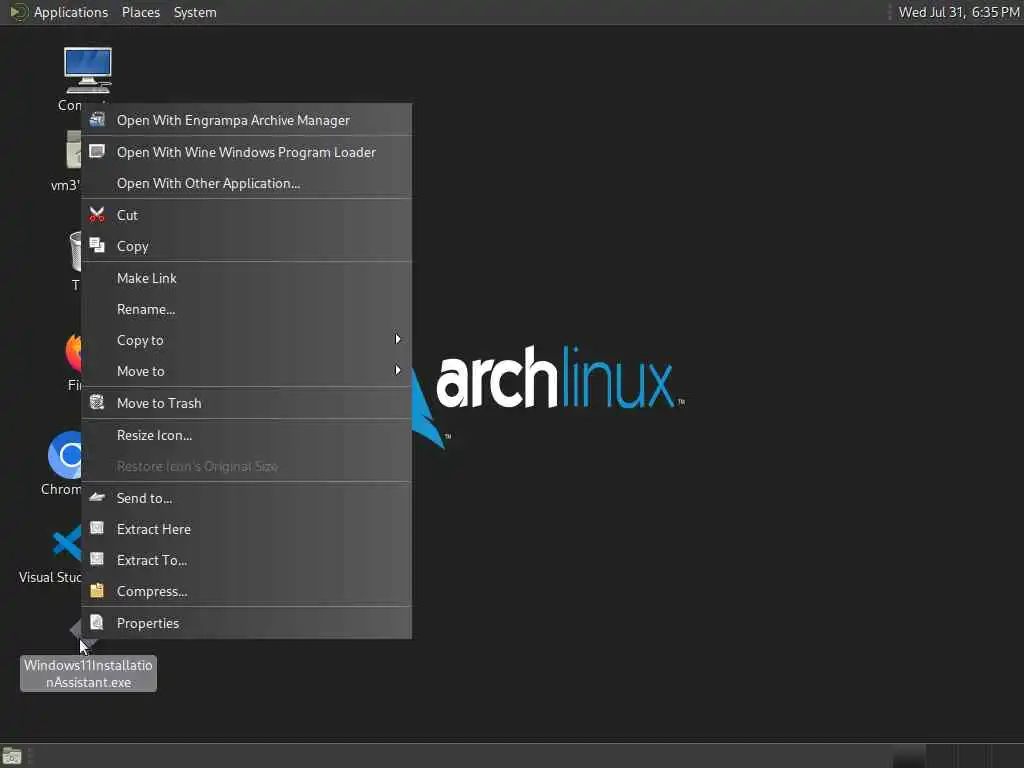Click the Applications menu logo icon

tap(19, 12)
